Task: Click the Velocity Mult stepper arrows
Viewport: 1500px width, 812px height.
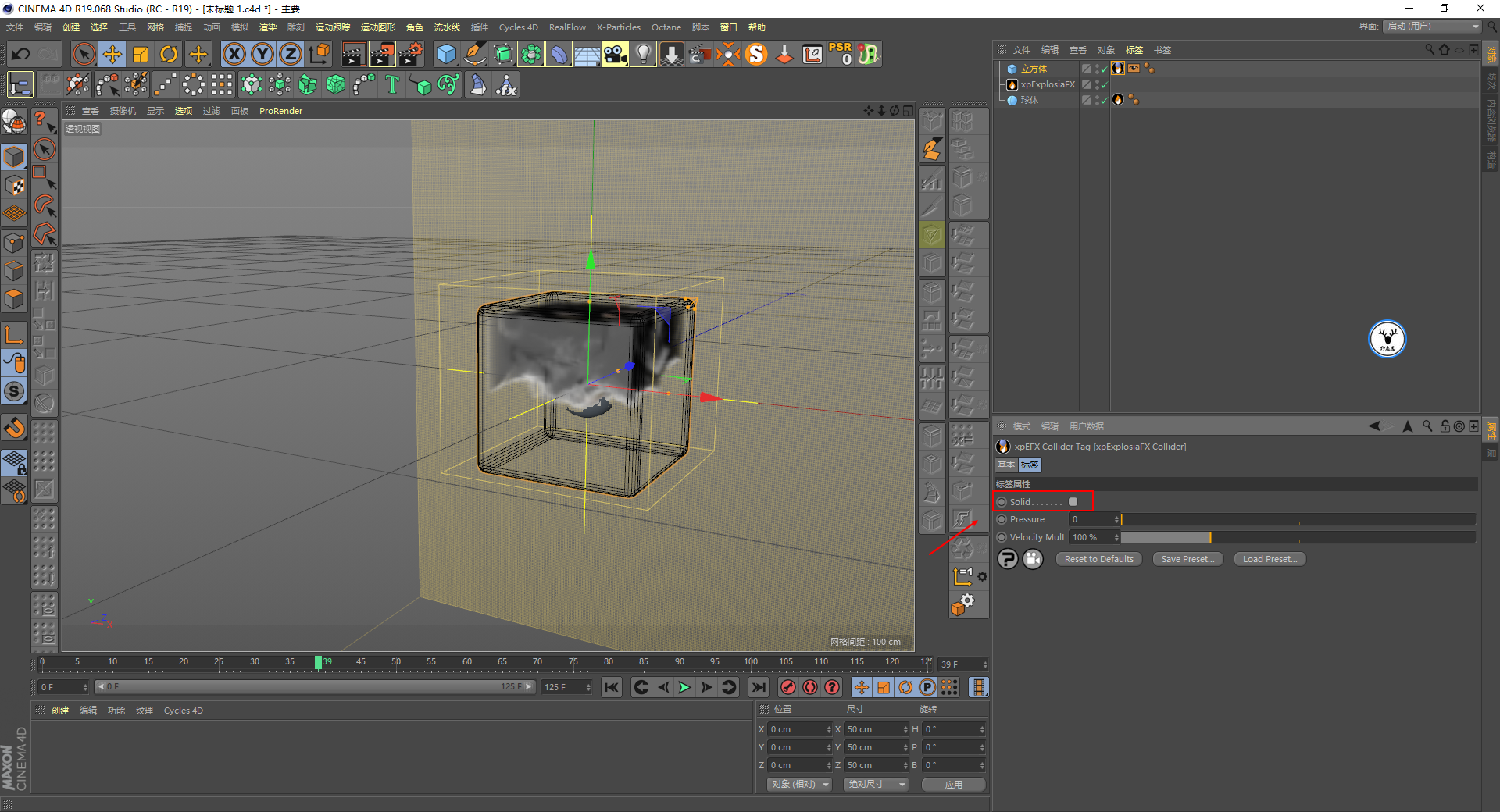Action: (x=1116, y=537)
